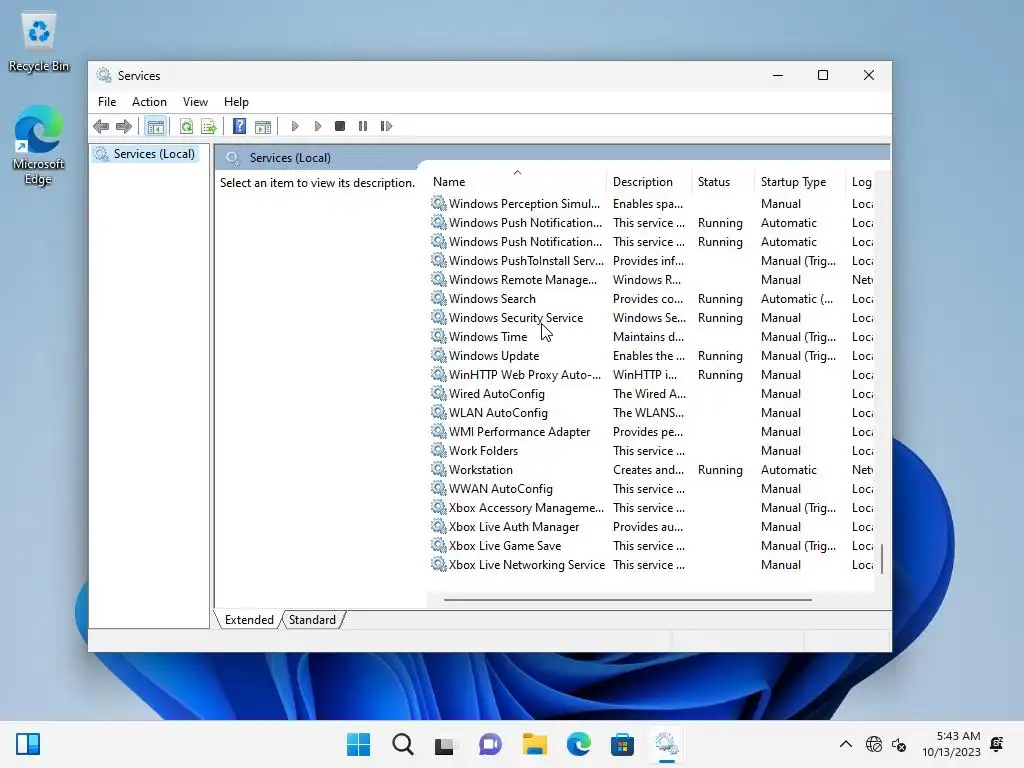1024x768 pixels.
Task: Click the Restart Service icon
Action: tap(386, 126)
